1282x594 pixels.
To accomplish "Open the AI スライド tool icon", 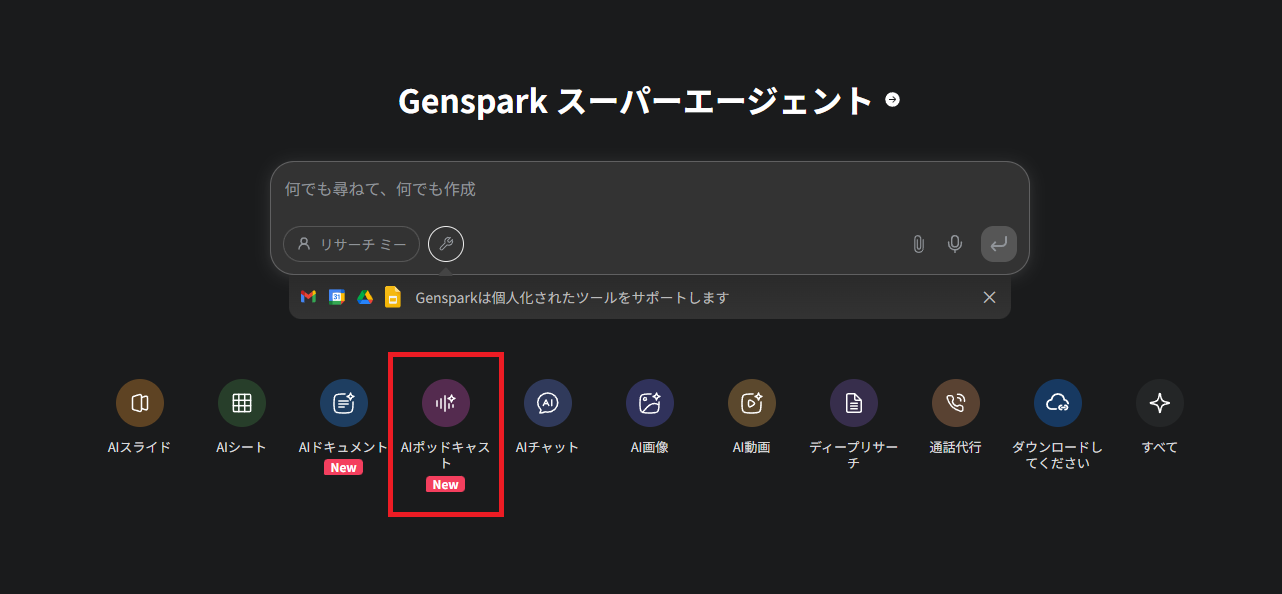I will 140,403.
